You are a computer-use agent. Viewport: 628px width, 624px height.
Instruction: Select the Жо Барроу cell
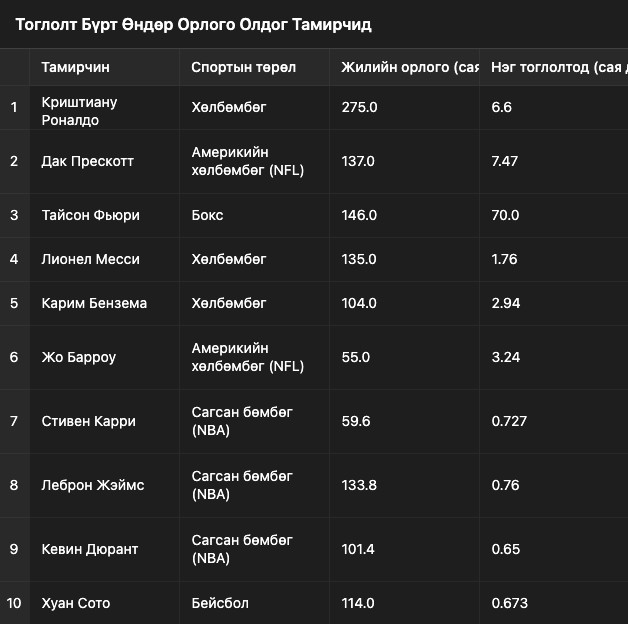click(105, 357)
